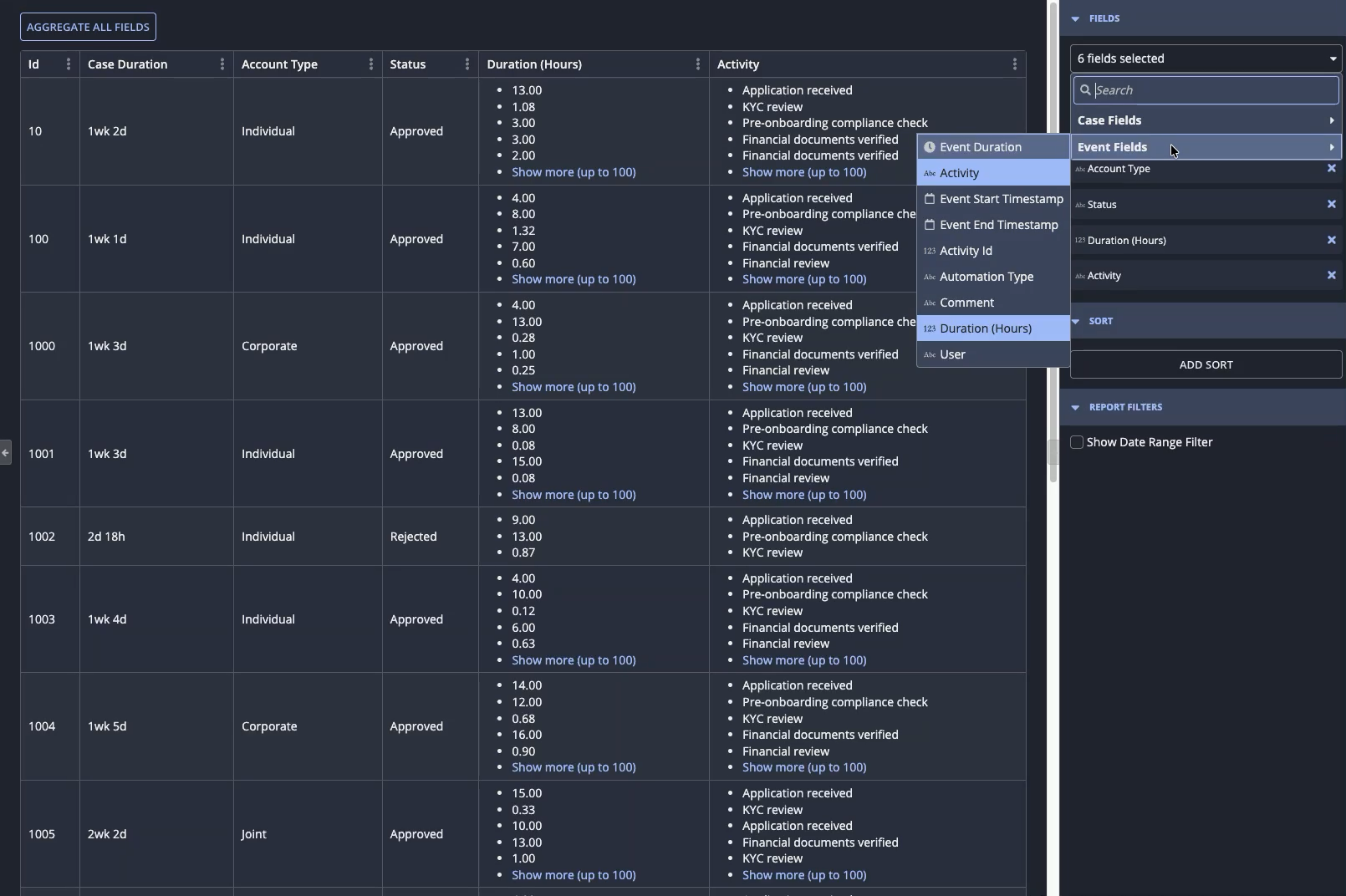Show more durations for case 10
Screen dimensions: 1346x896
coord(574,172)
